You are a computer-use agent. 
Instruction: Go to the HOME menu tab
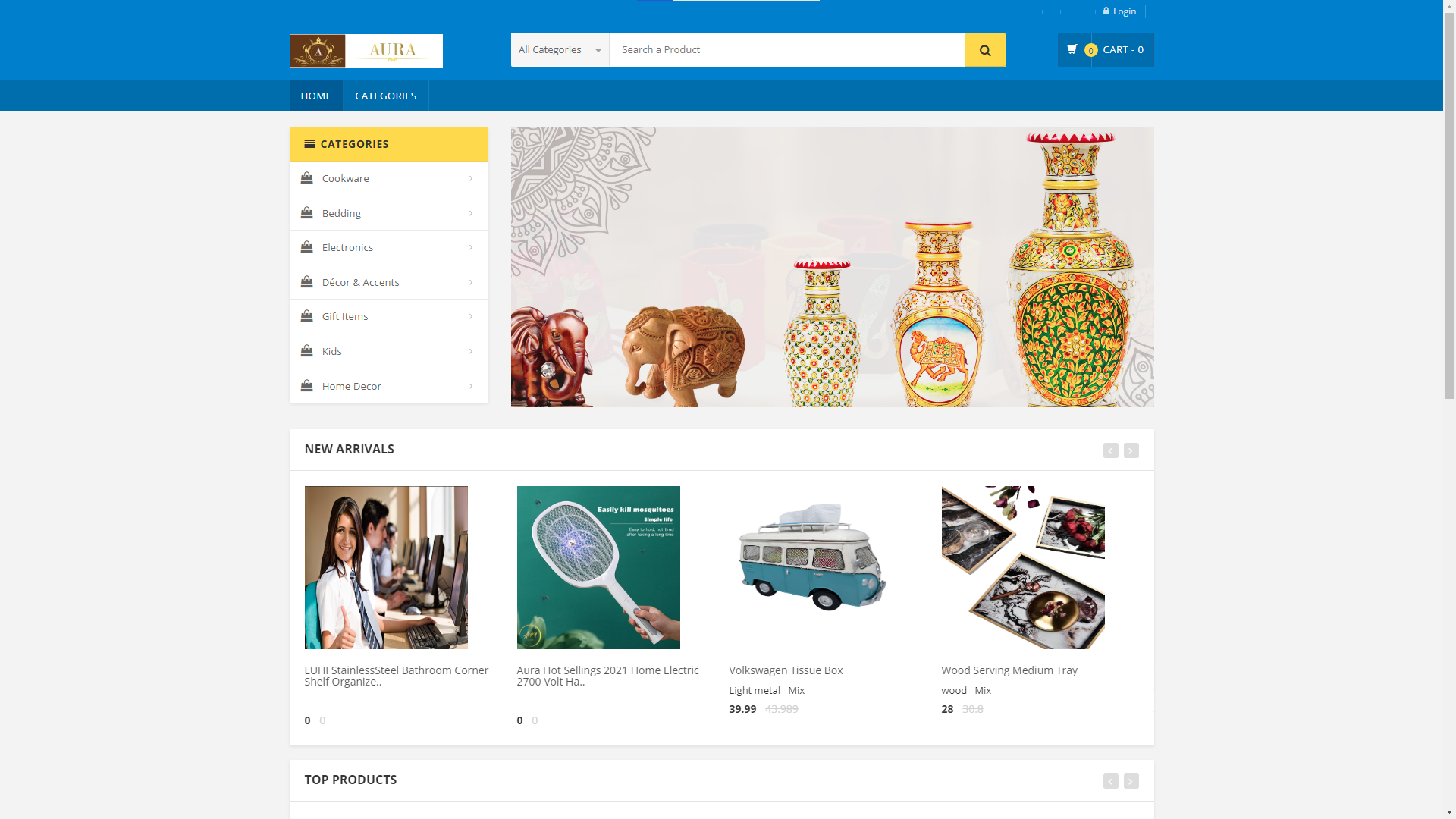click(316, 96)
